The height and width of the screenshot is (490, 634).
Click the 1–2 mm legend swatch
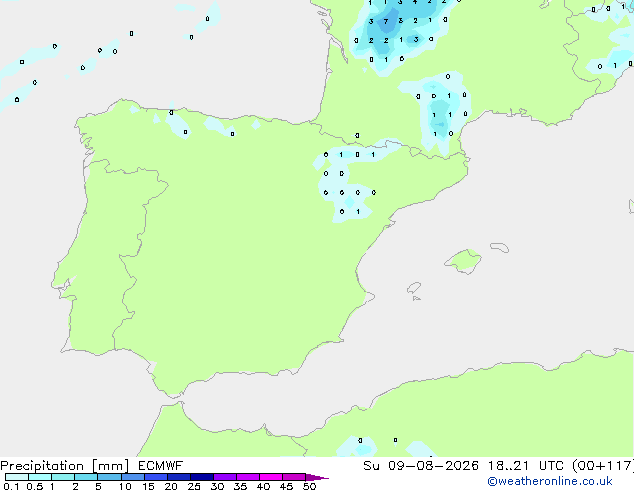(63, 477)
